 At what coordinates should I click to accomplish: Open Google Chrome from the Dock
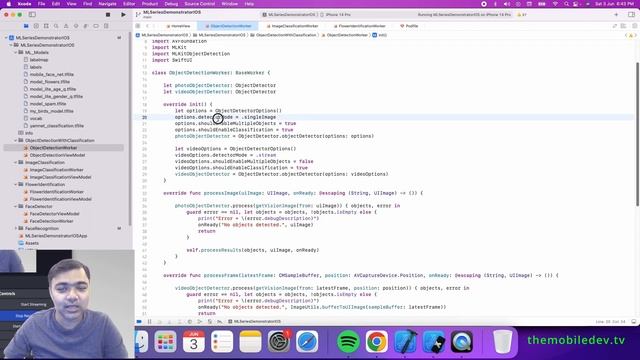tap(377, 342)
